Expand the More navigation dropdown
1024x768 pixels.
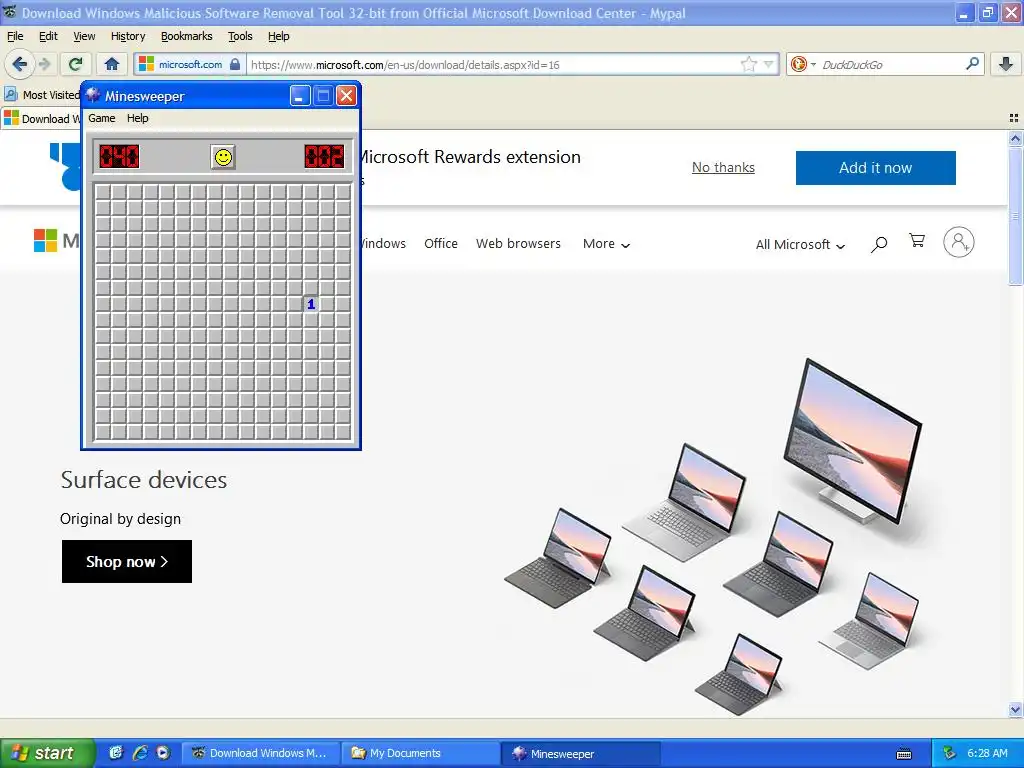(606, 244)
